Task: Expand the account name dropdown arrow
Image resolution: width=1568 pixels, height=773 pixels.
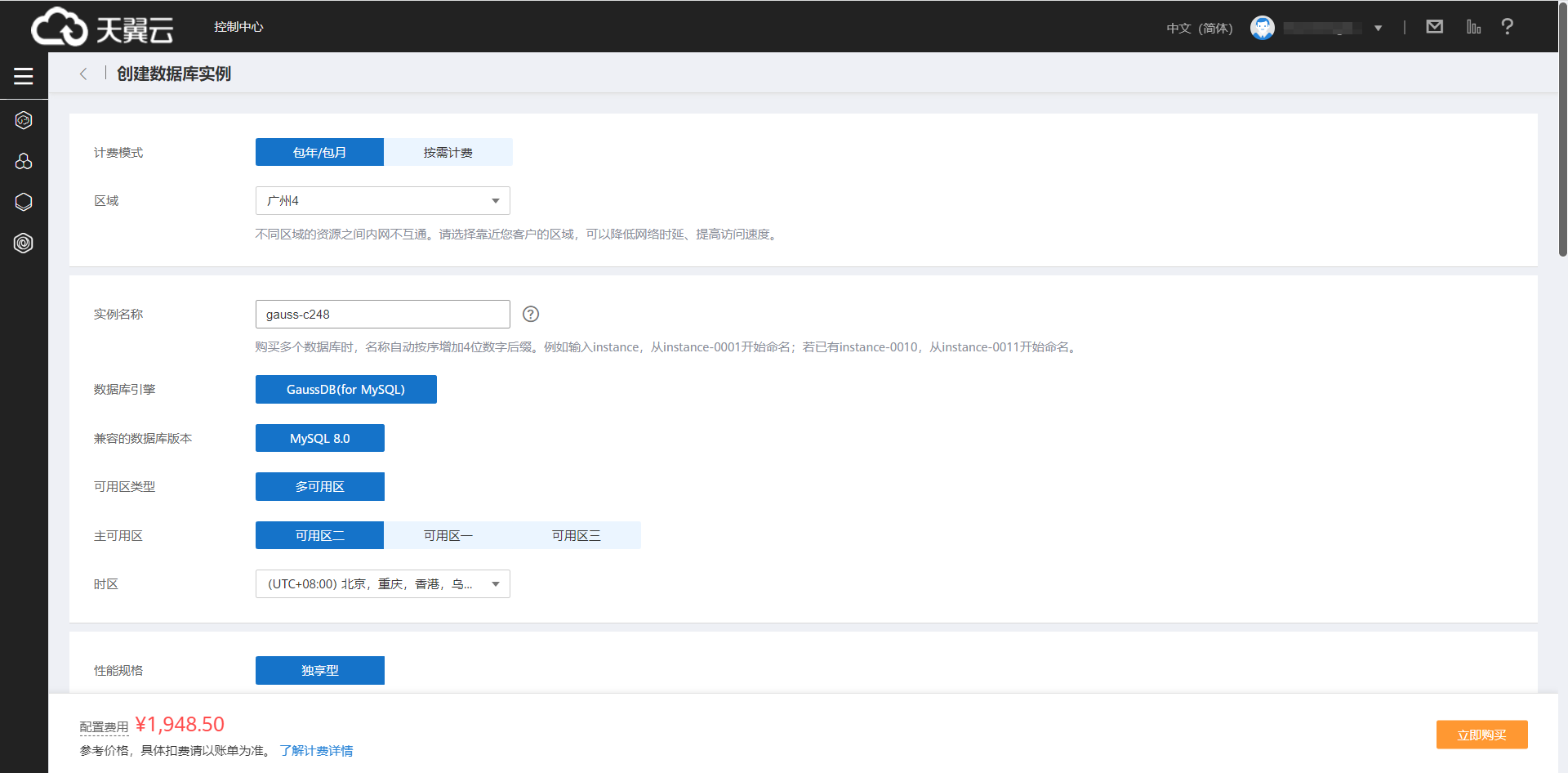Action: point(1378,29)
